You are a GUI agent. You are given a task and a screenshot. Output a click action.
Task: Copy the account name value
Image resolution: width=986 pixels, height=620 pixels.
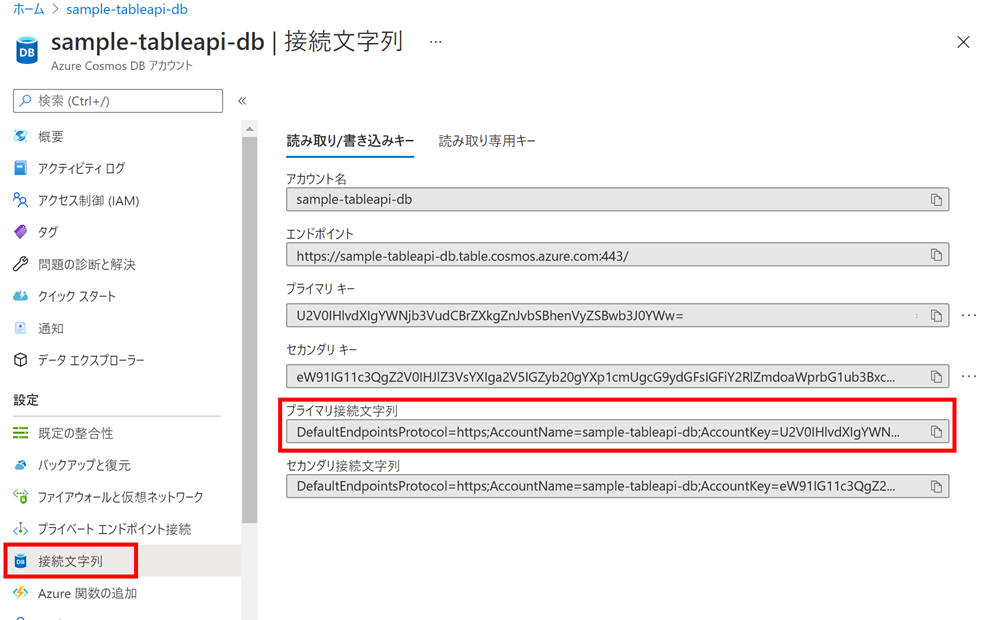(x=936, y=200)
